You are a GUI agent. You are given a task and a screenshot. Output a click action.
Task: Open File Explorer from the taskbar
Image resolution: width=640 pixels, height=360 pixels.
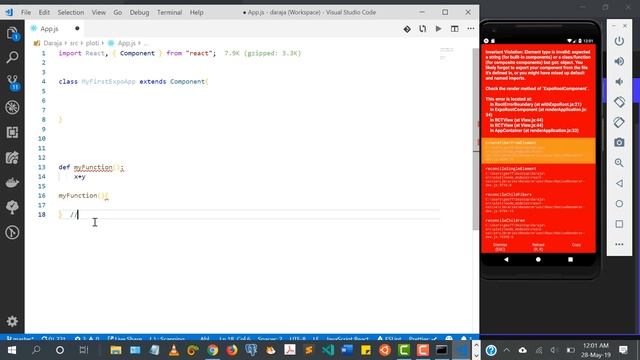[x=116, y=350]
